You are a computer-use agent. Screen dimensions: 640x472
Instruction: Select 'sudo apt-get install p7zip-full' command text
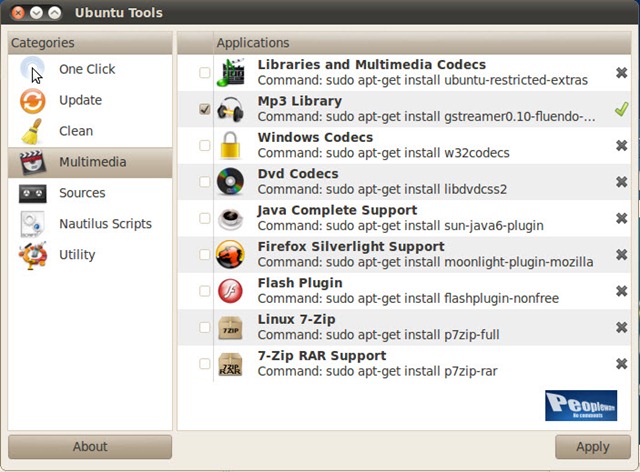tap(412, 335)
